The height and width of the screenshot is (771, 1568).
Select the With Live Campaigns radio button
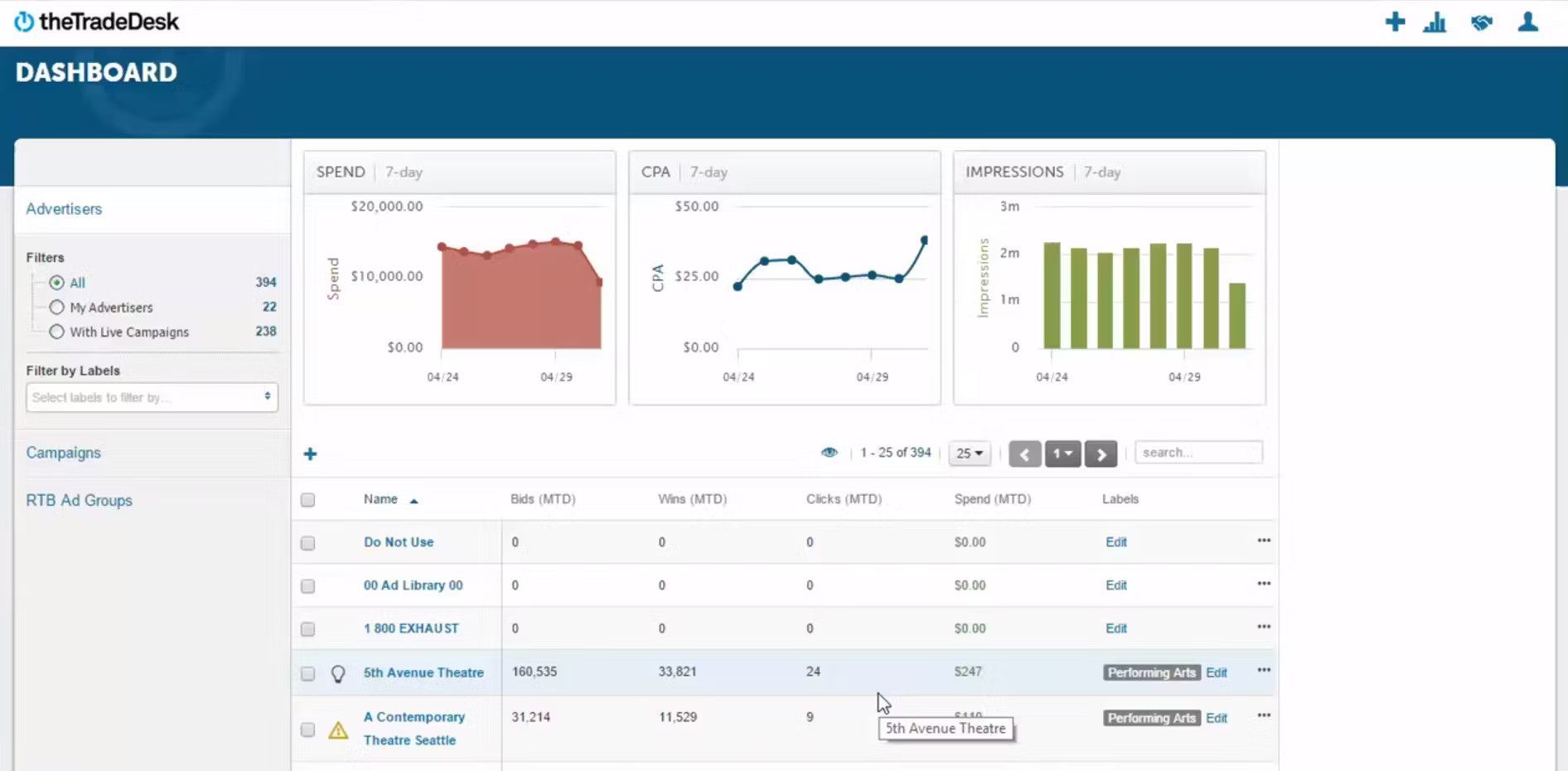pos(56,332)
